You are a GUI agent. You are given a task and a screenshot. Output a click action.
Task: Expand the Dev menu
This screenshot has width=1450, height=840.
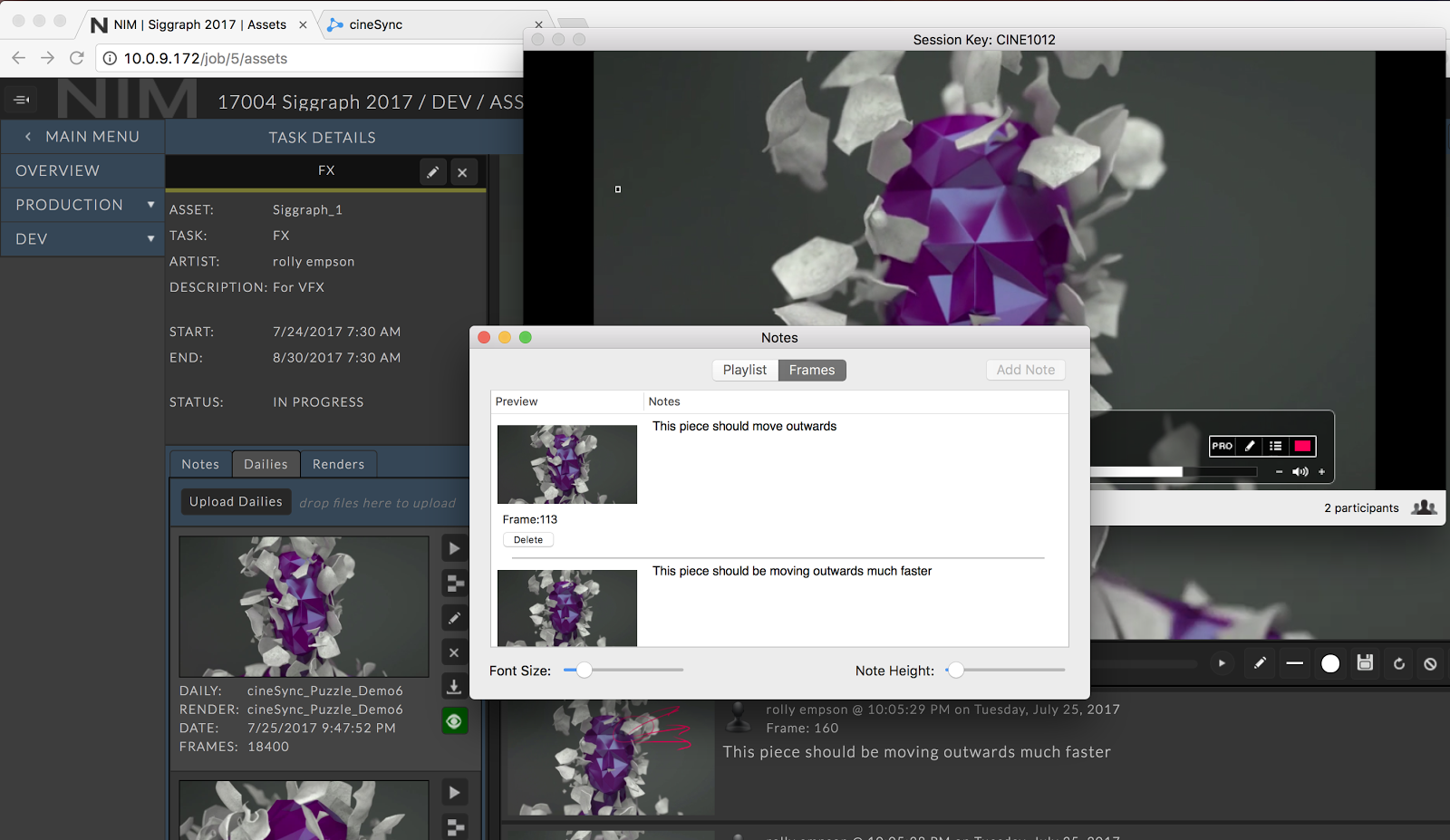coord(82,239)
